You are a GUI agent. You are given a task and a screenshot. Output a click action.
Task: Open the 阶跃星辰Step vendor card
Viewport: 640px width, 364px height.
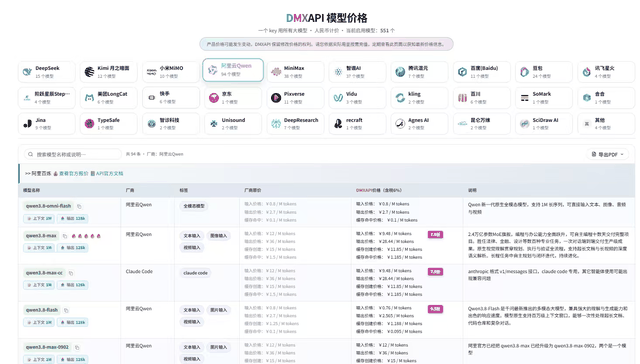[x=47, y=98]
